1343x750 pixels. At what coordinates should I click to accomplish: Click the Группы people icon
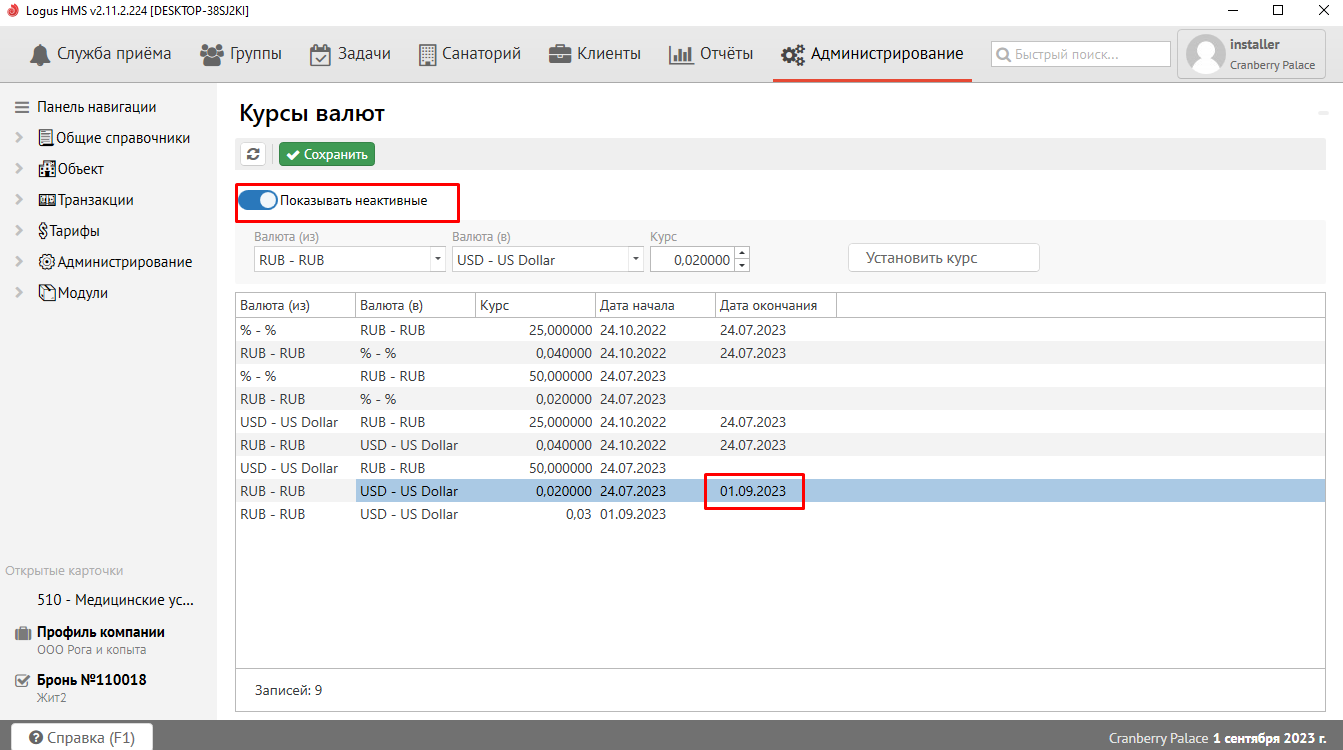tap(211, 54)
